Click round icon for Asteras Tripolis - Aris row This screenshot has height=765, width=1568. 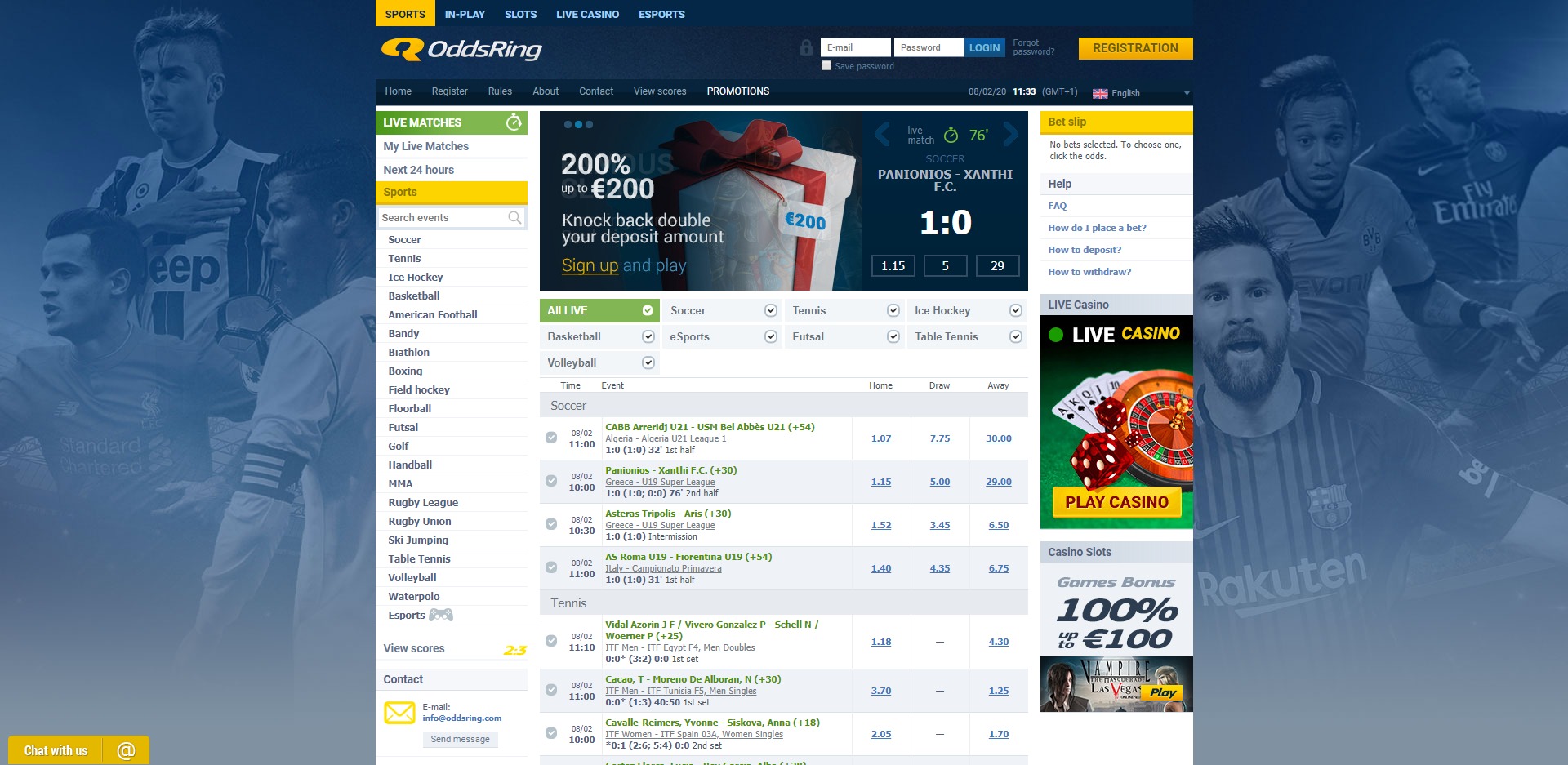point(551,525)
